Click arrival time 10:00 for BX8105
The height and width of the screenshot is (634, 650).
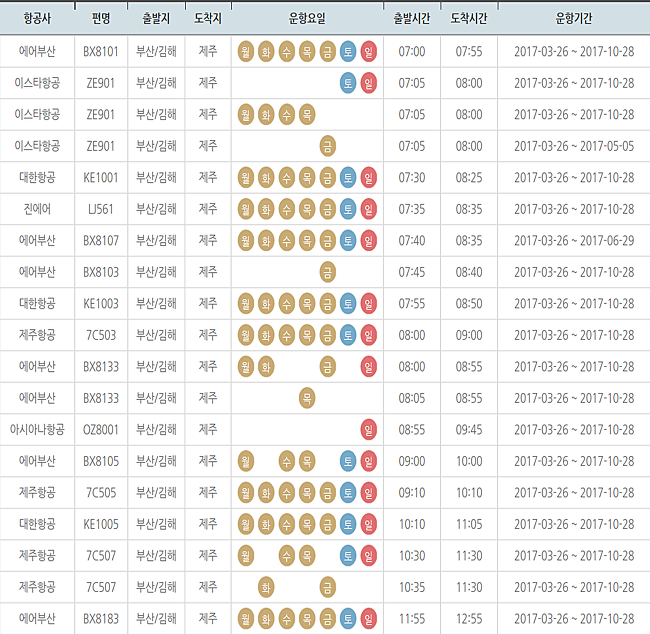tap(469, 461)
